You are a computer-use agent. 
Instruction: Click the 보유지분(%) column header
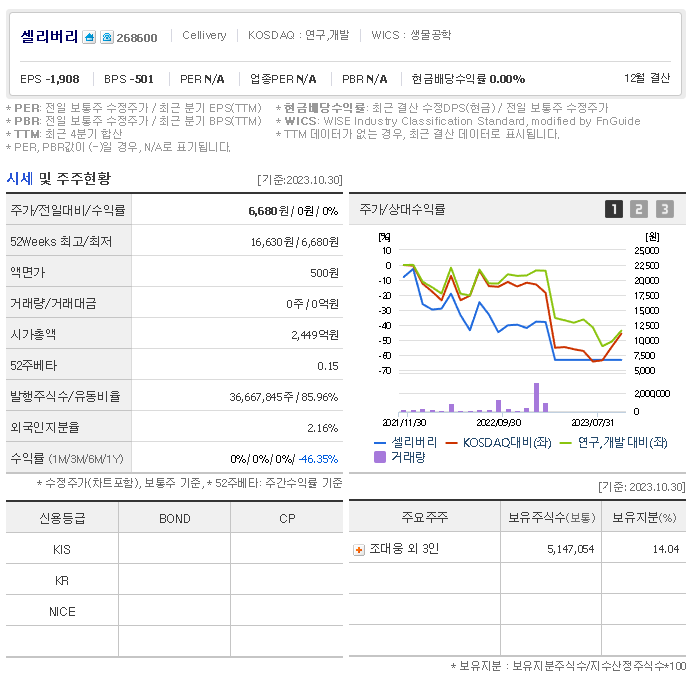(x=644, y=517)
